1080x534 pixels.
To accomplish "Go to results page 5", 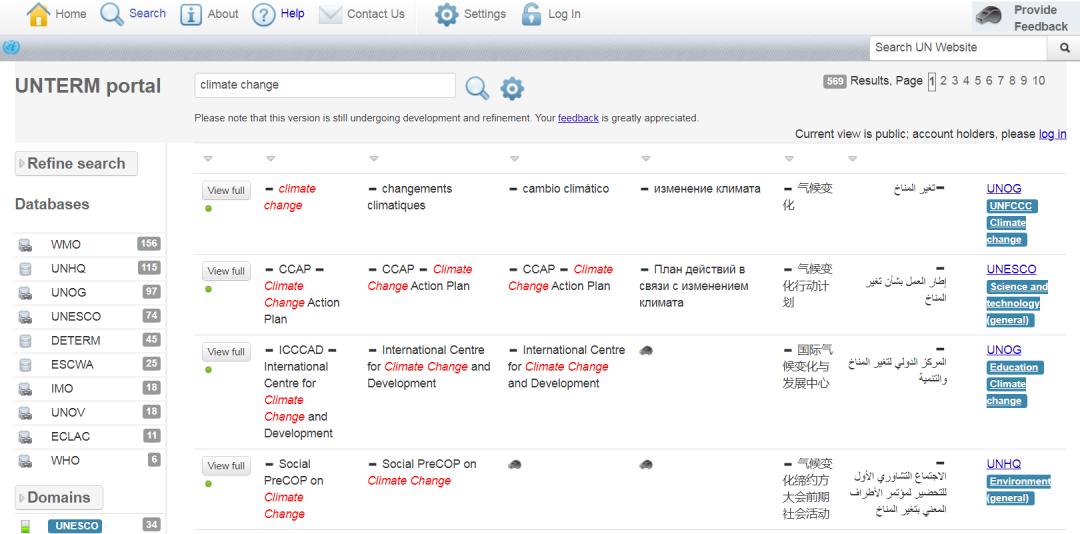I will pyautogui.click(x=978, y=81).
